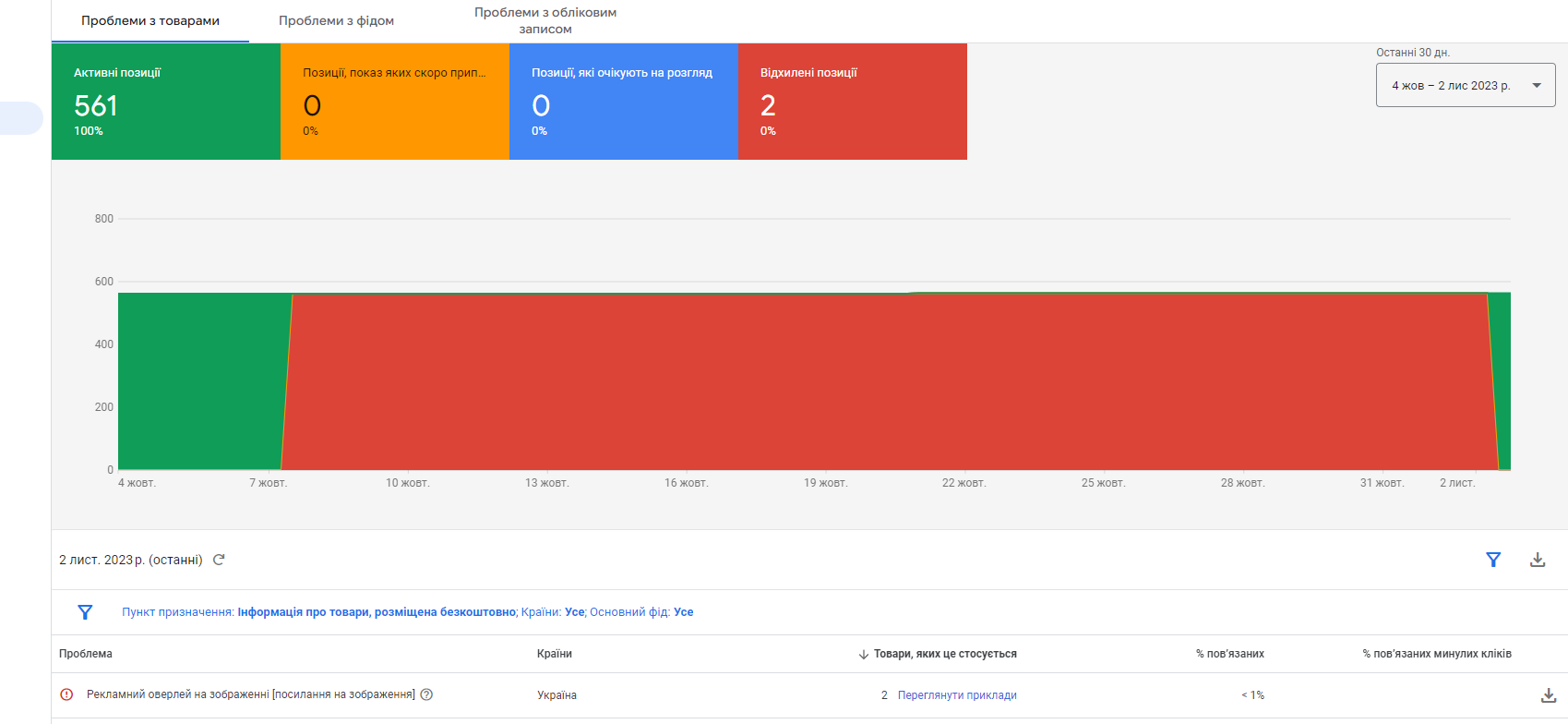
Task: Click the Проблема column header
Action: tap(86, 654)
